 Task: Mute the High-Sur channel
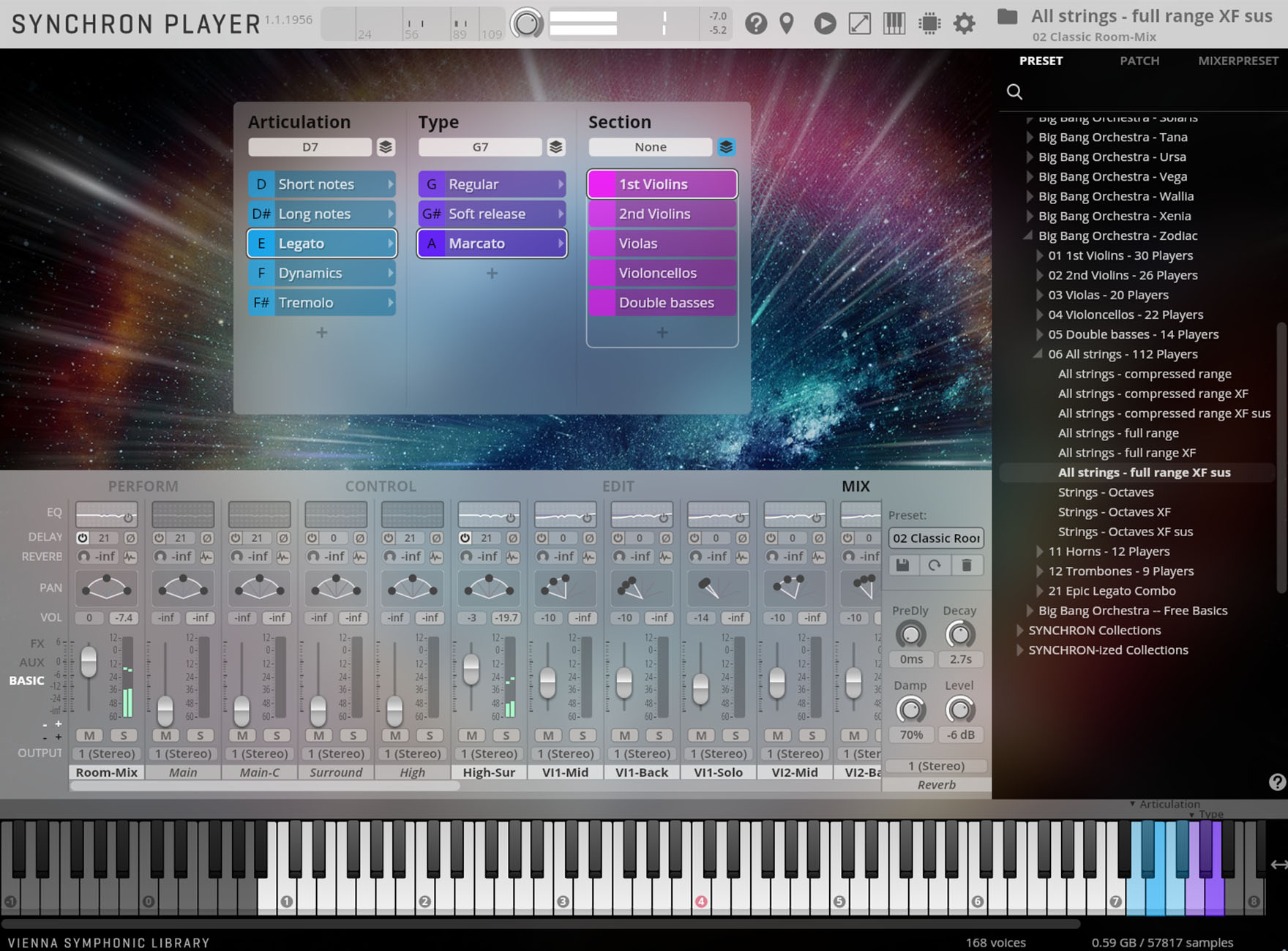tap(472, 735)
